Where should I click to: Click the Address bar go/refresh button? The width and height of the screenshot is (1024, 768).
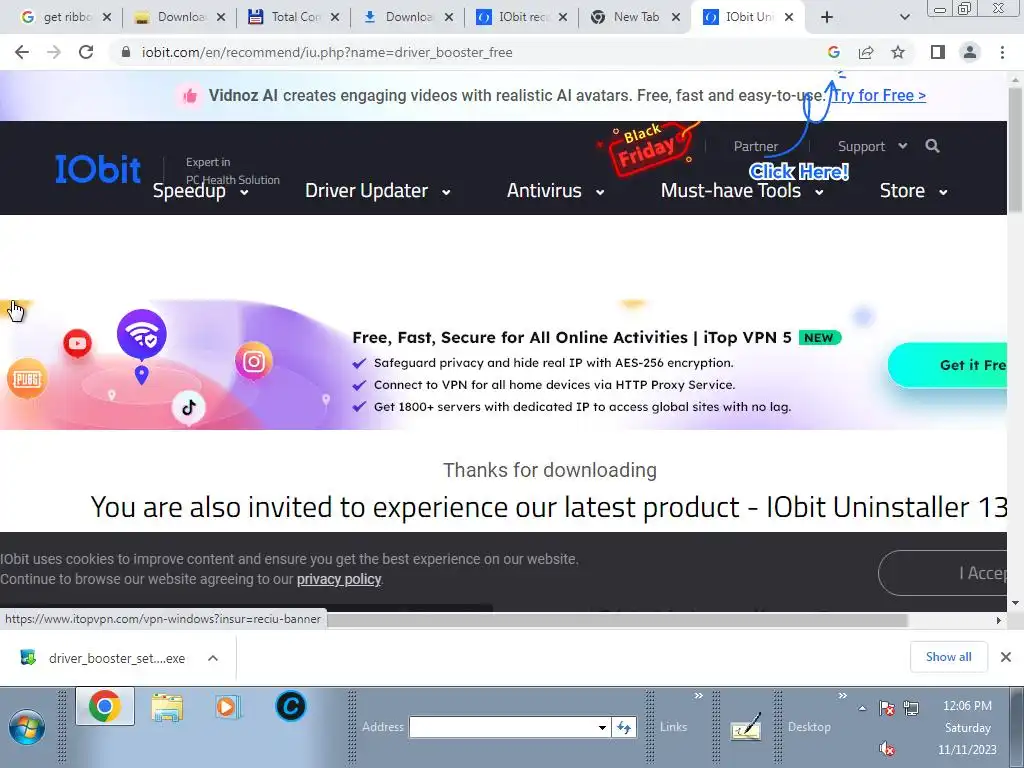624,727
